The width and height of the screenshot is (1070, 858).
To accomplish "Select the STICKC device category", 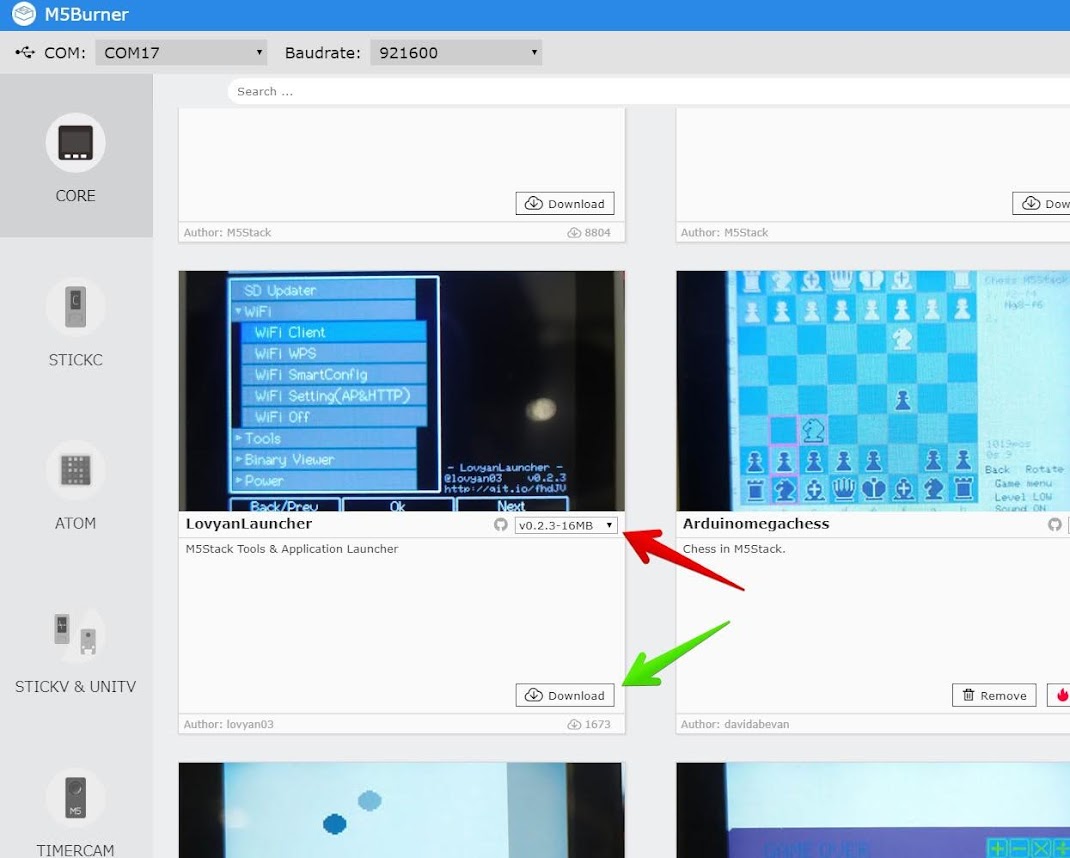I will tap(76, 322).
